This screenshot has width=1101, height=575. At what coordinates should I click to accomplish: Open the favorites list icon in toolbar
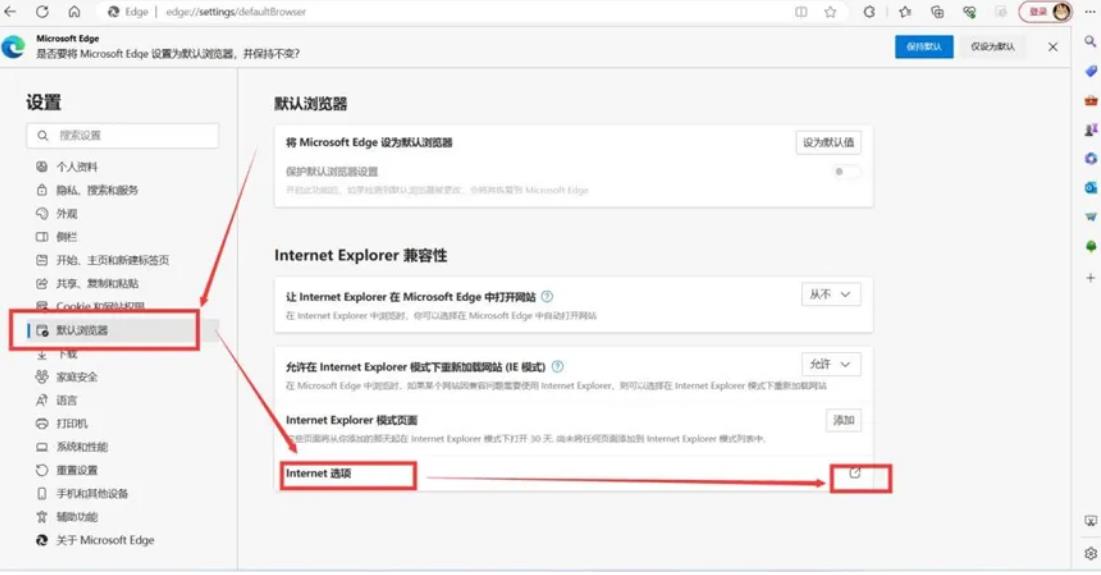[x=905, y=12]
